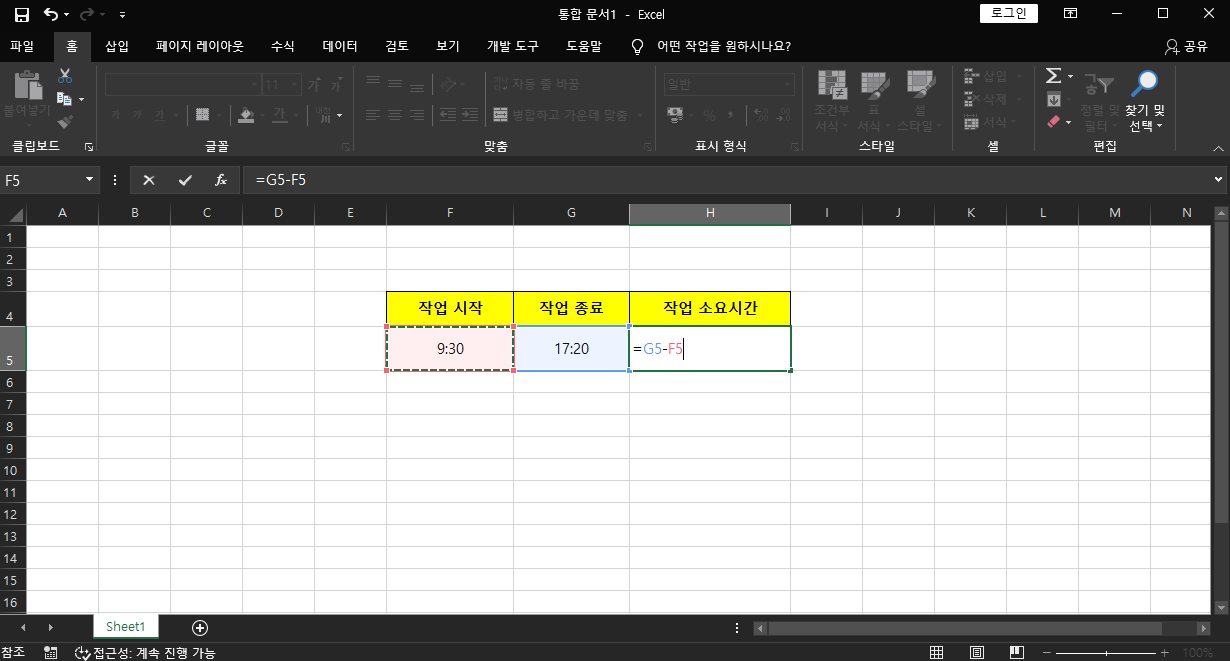Collapse the ribbon with chevron
The height and width of the screenshot is (661, 1230).
(x=1218, y=147)
